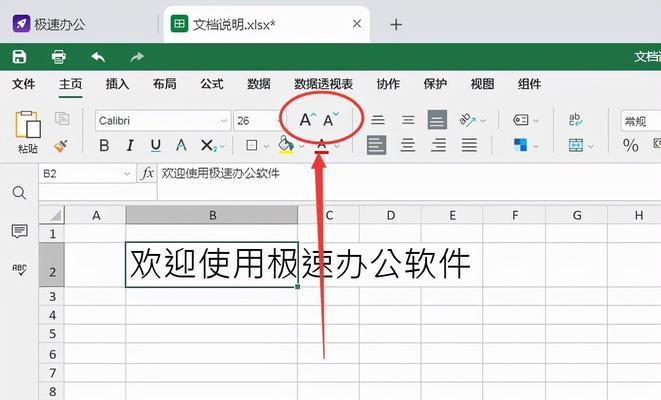Click the save icon in quick access bar
Screen dimensions: 661x400
pyautogui.click(x=20, y=57)
